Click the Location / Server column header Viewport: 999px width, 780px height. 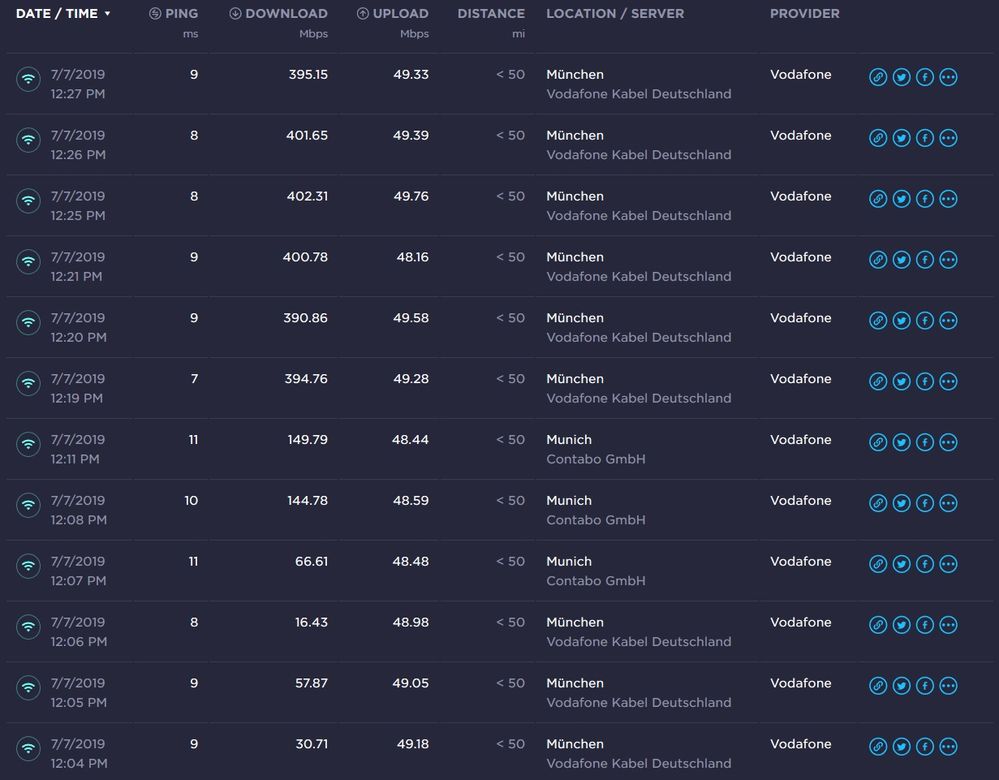pos(615,14)
